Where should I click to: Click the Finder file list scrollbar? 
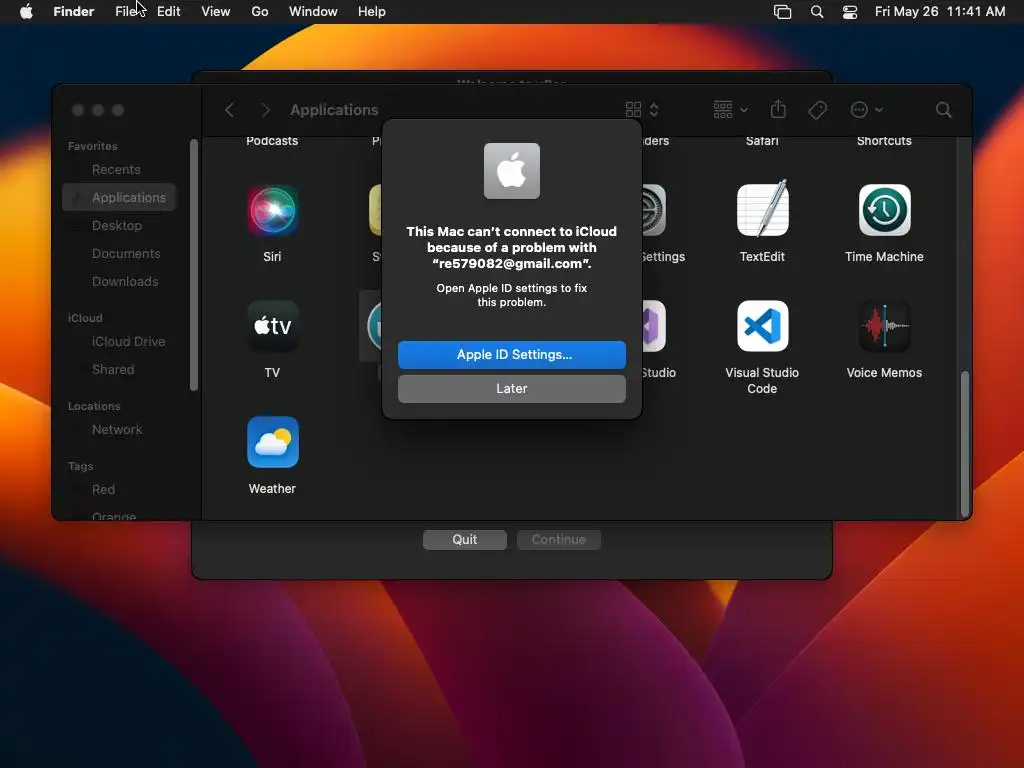(965, 444)
